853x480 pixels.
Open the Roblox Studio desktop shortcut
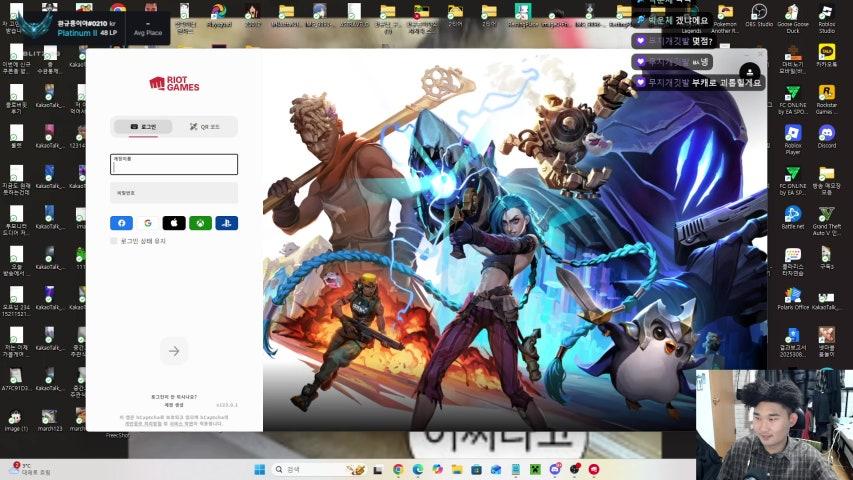(x=827, y=19)
